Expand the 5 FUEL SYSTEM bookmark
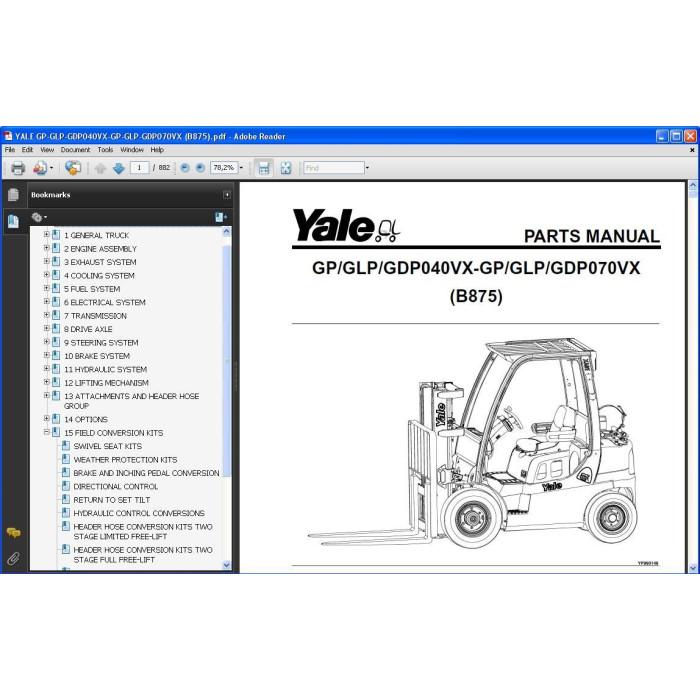Image resolution: width=700 pixels, height=700 pixels. 46,288
